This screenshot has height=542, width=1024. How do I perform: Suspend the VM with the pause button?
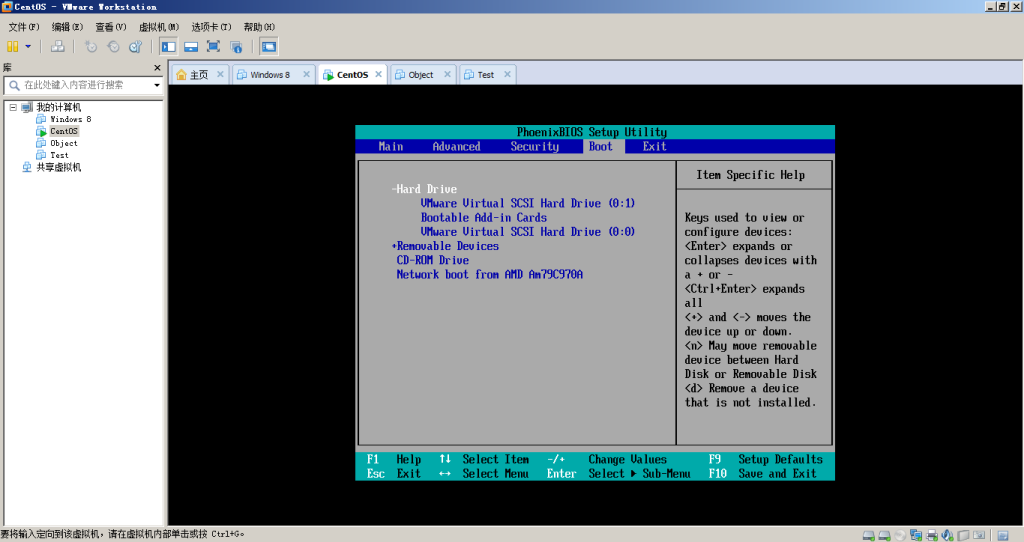12,46
